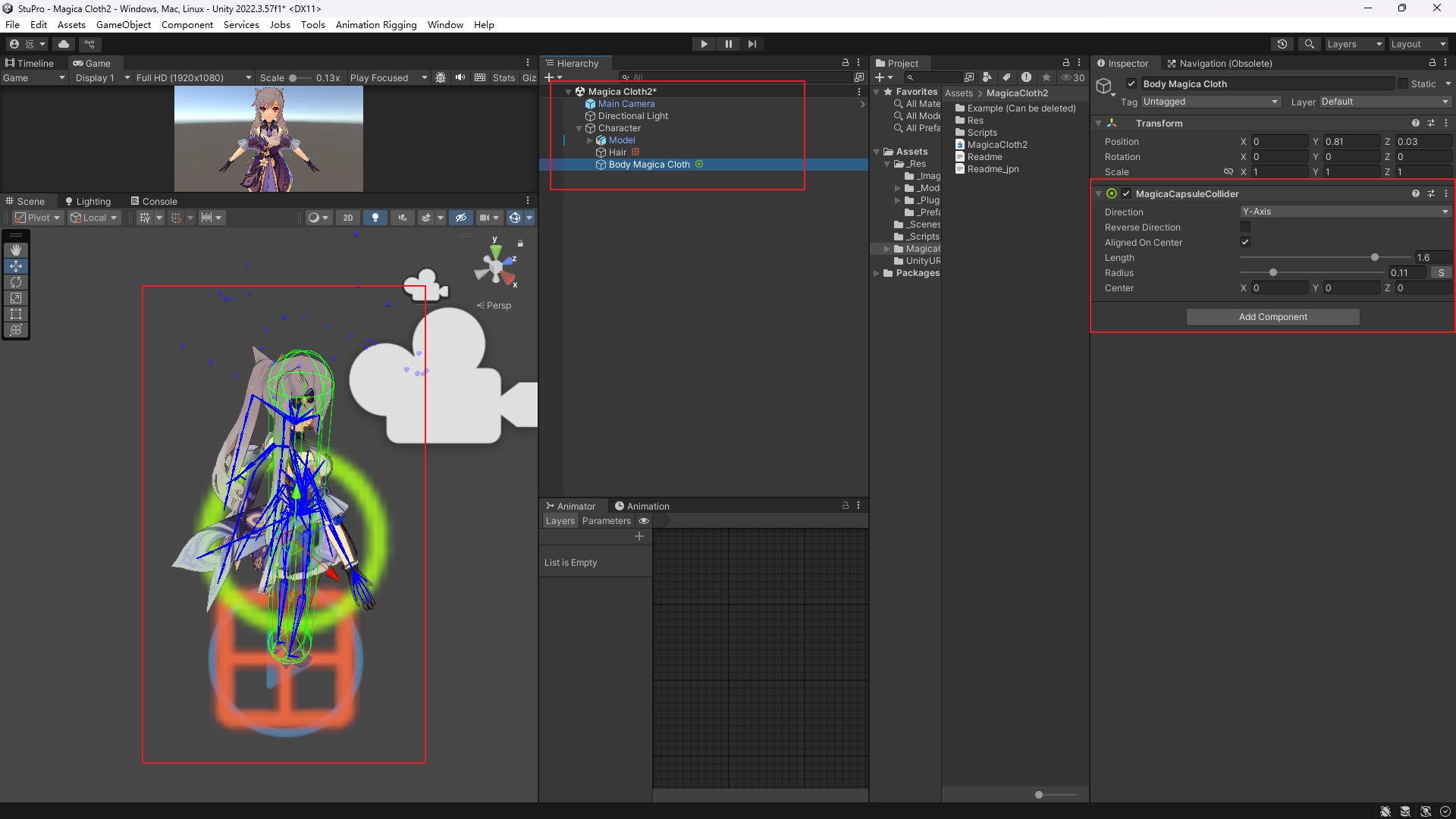Select the Scale tool
Viewport: 1456px width, 819px height.
point(16,298)
